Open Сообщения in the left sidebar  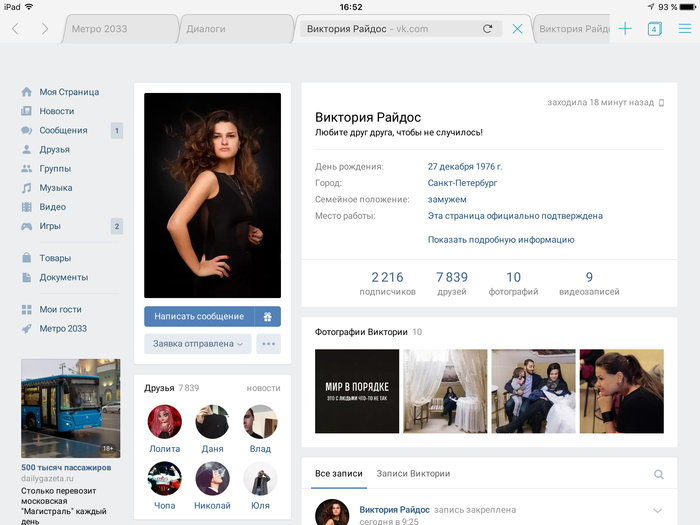(x=63, y=130)
